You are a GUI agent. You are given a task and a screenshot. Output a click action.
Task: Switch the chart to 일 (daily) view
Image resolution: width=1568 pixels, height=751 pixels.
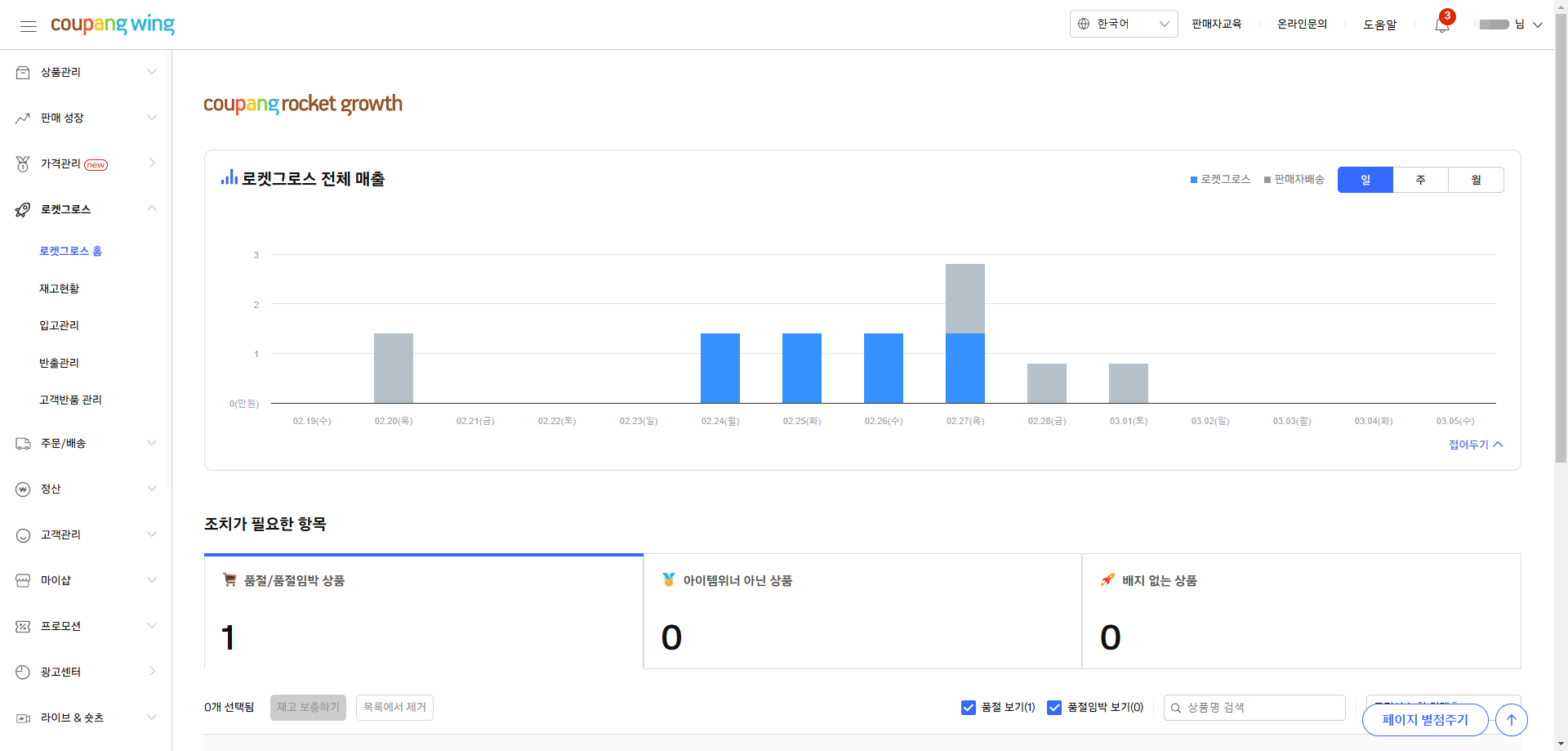[x=1365, y=180]
